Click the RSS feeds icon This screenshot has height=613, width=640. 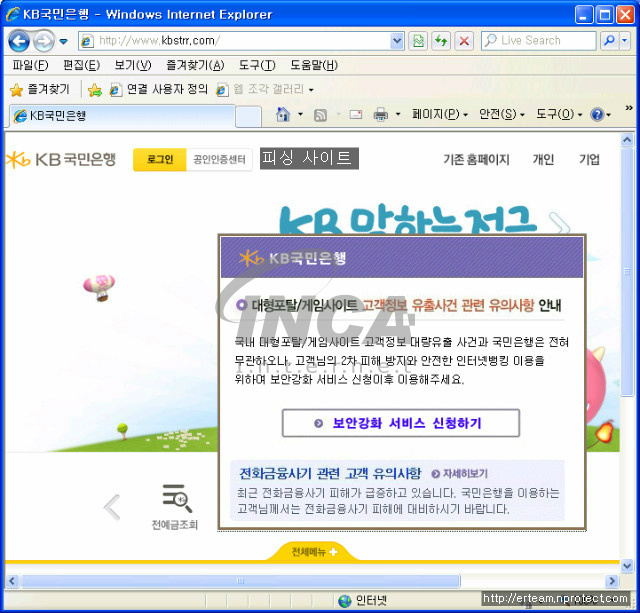(320, 115)
